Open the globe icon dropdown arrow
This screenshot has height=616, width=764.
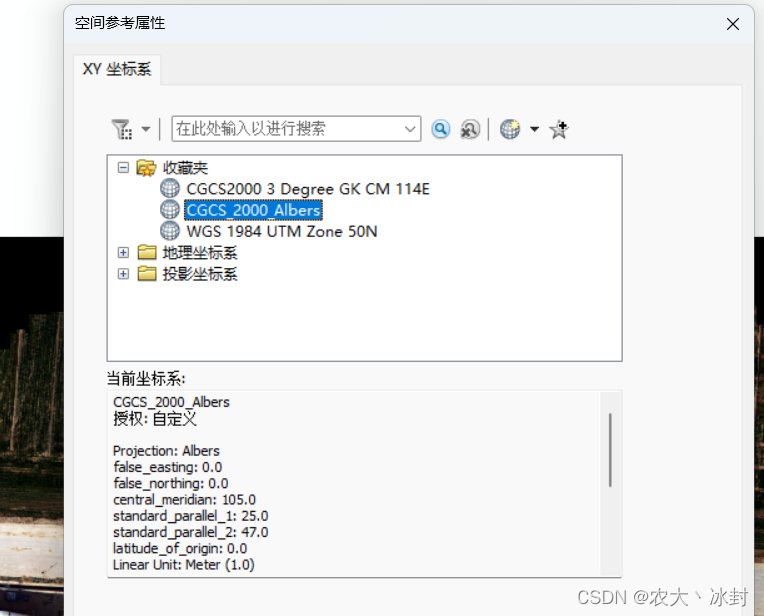[535, 129]
